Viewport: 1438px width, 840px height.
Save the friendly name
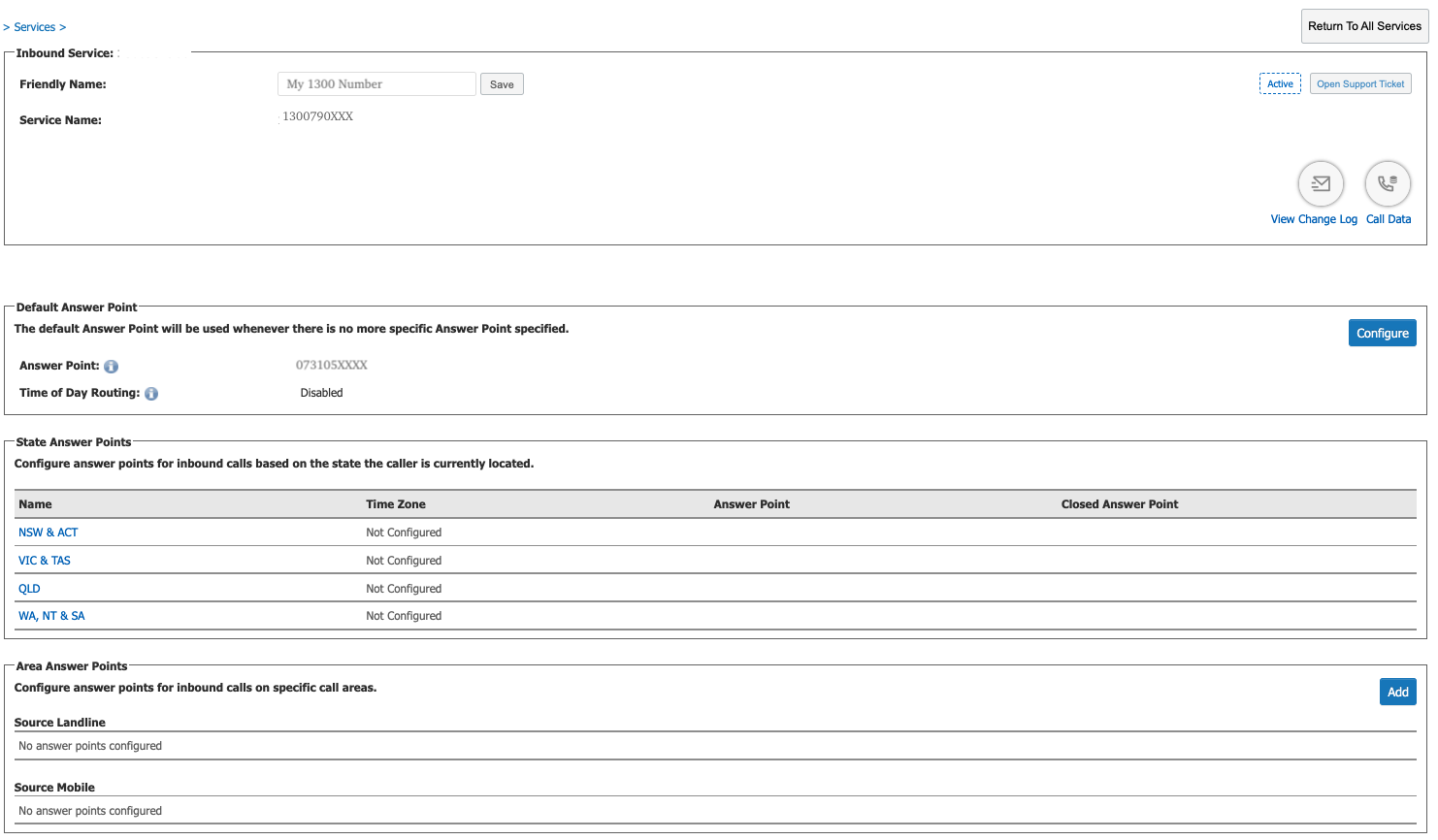(x=502, y=84)
